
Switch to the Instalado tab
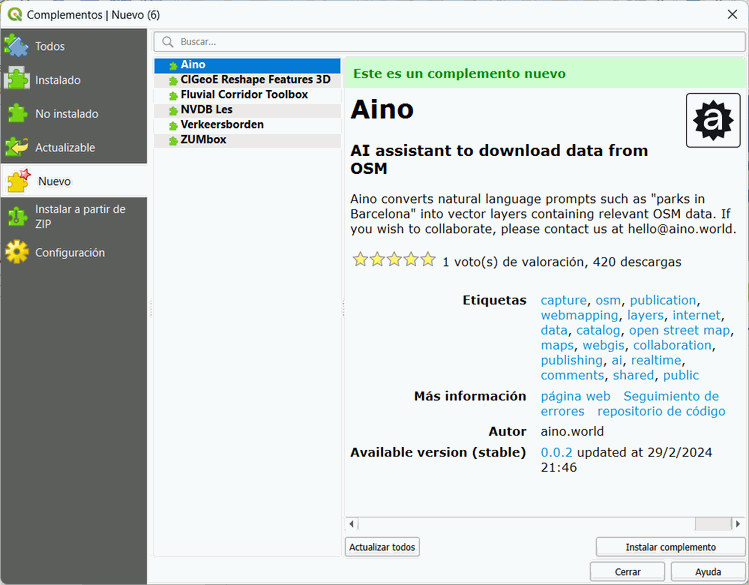74,80
